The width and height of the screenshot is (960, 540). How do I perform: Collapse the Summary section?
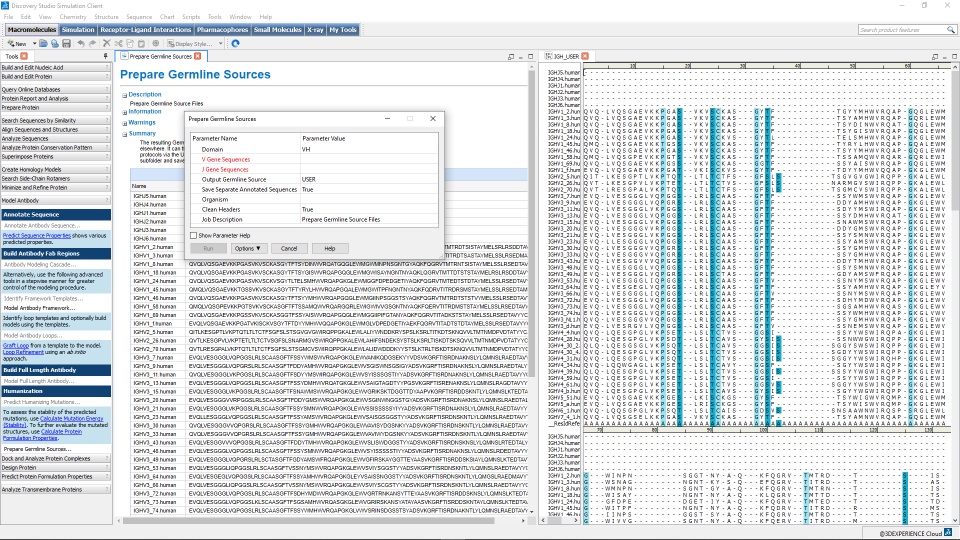tap(124, 134)
